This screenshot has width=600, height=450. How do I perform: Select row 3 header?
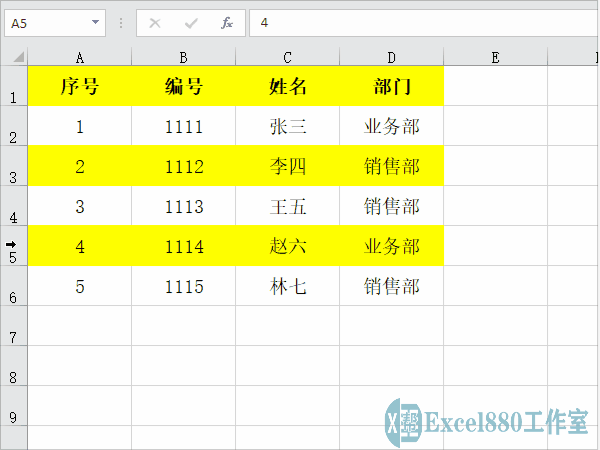pyautogui.click(x=13, y=166)
